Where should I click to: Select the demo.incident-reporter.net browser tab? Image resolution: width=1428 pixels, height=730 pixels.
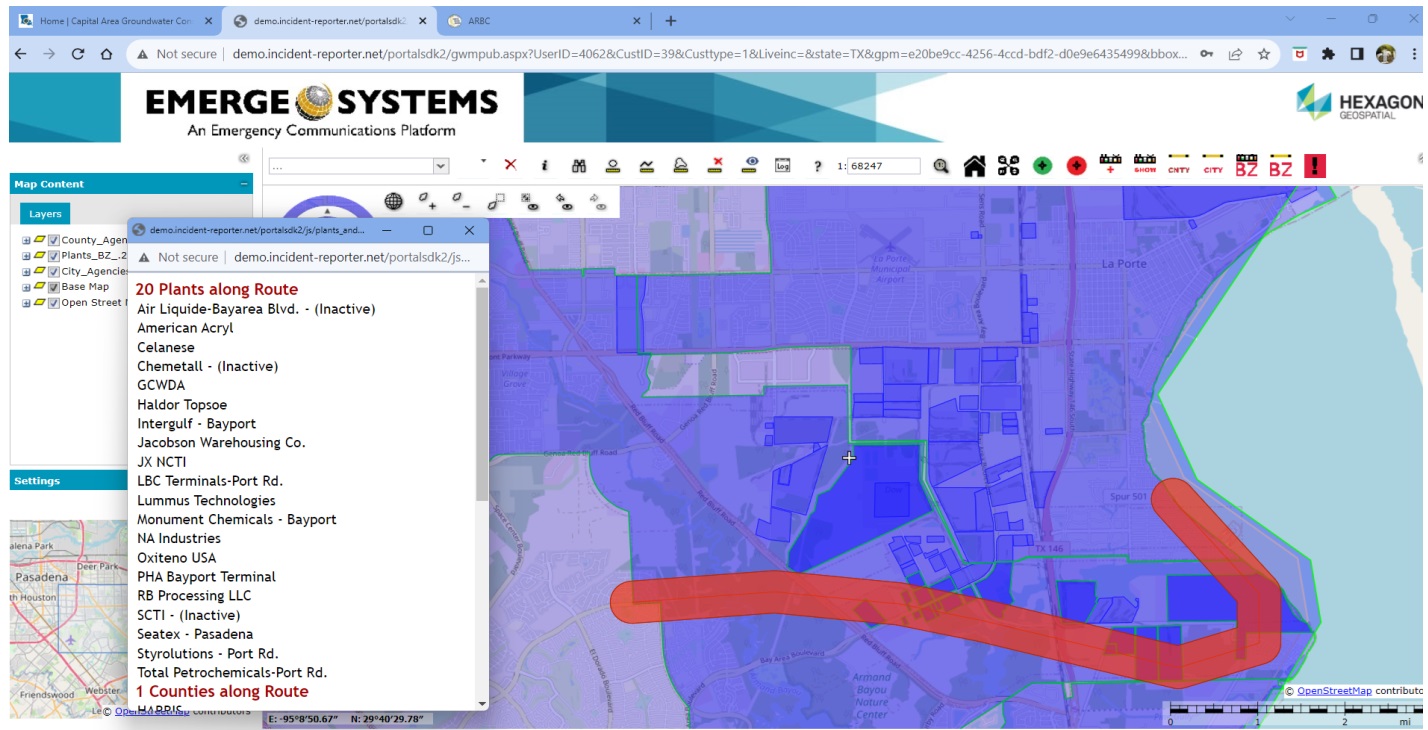pyautogui.click(x=330, y=20)
